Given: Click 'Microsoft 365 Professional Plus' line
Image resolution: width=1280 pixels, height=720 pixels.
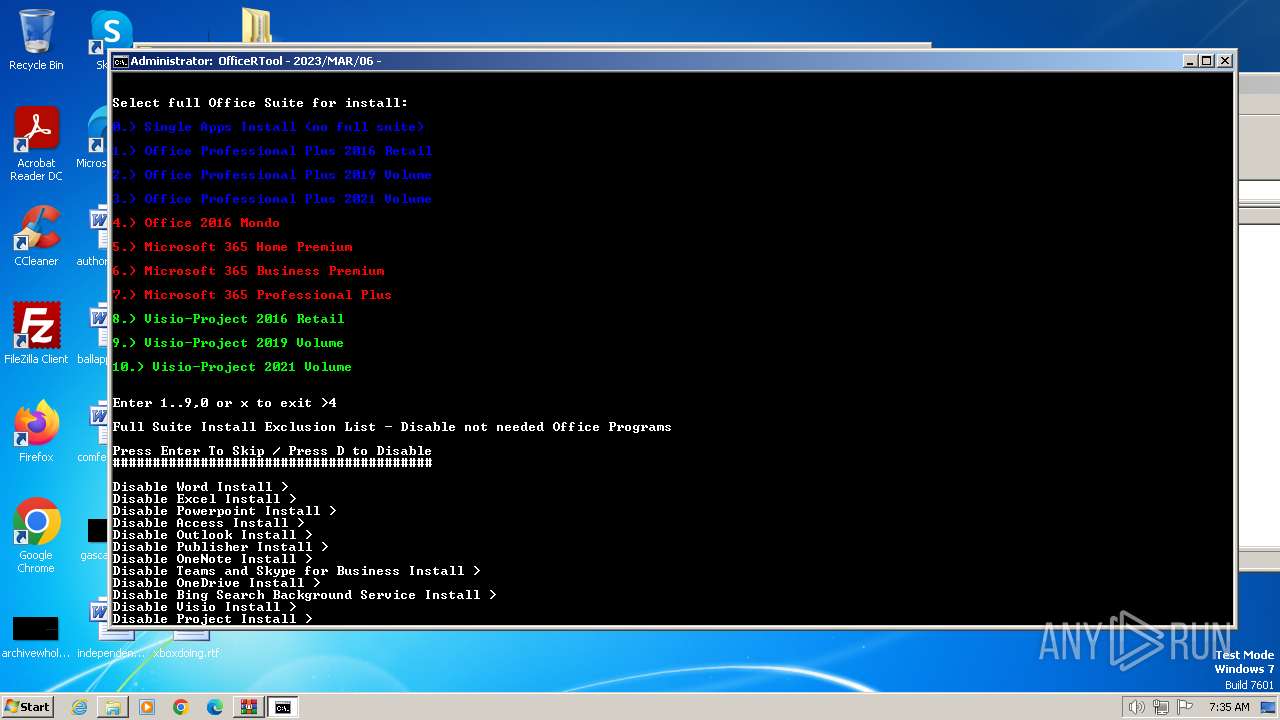Looking at the screenshot, I should pyautogui.click(x=252, y=295).
